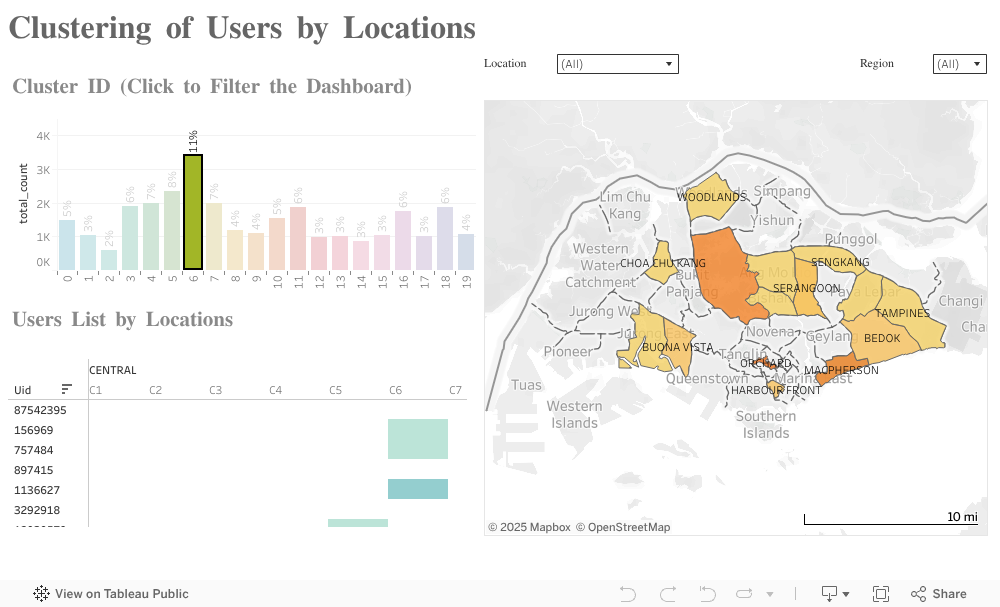Screen dimensions: 1000x607
Task: Open the Location filter dropdown
Action: pos(617,64)
